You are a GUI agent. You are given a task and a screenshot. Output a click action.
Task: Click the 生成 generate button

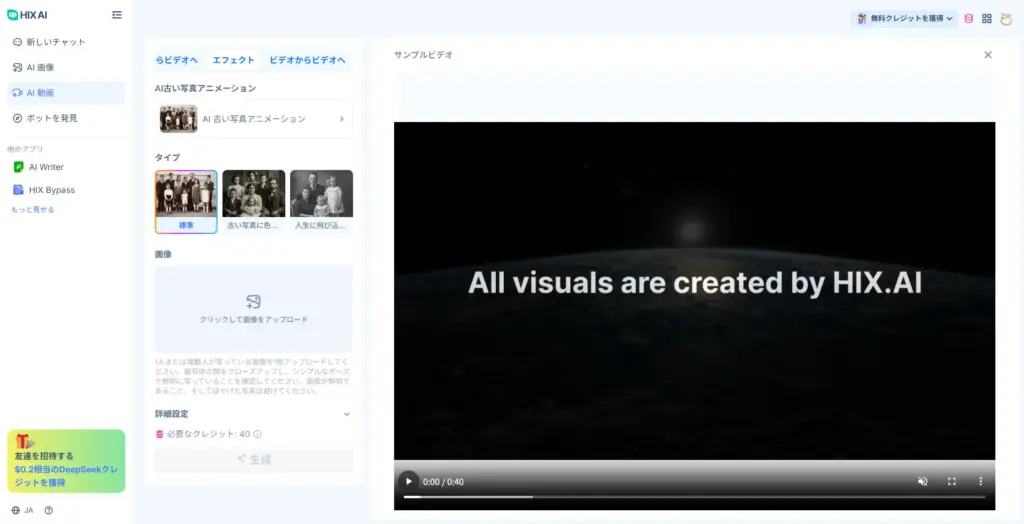pos(253,459)
